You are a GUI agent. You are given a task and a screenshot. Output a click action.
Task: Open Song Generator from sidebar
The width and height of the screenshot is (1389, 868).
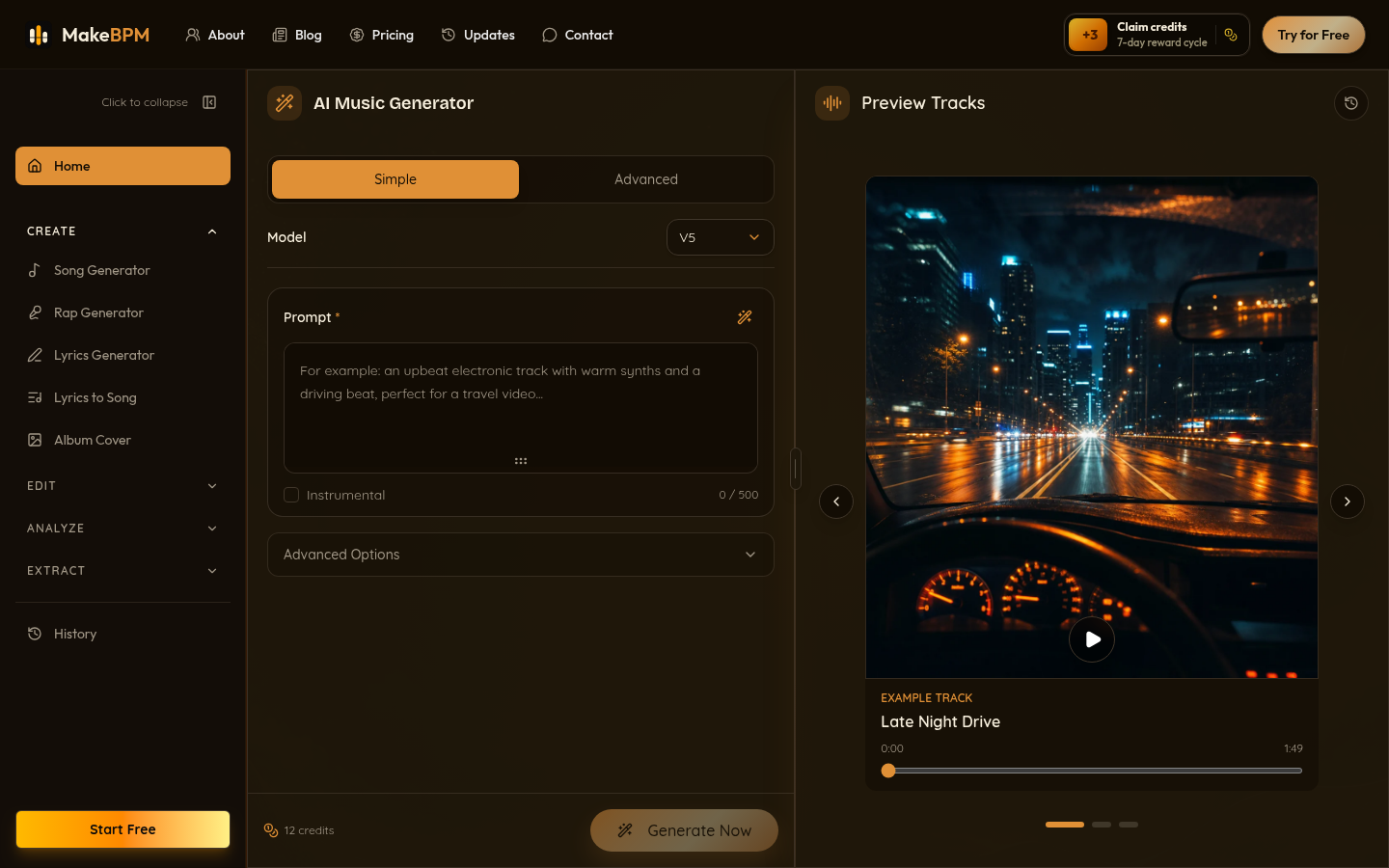tap(123, 270)
